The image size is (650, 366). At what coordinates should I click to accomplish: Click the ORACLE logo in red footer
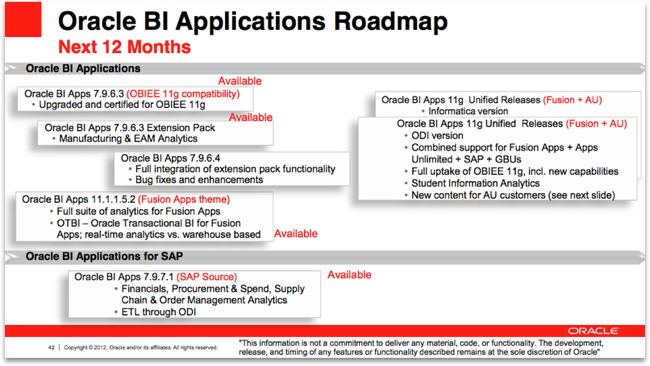tap(593, 331)
